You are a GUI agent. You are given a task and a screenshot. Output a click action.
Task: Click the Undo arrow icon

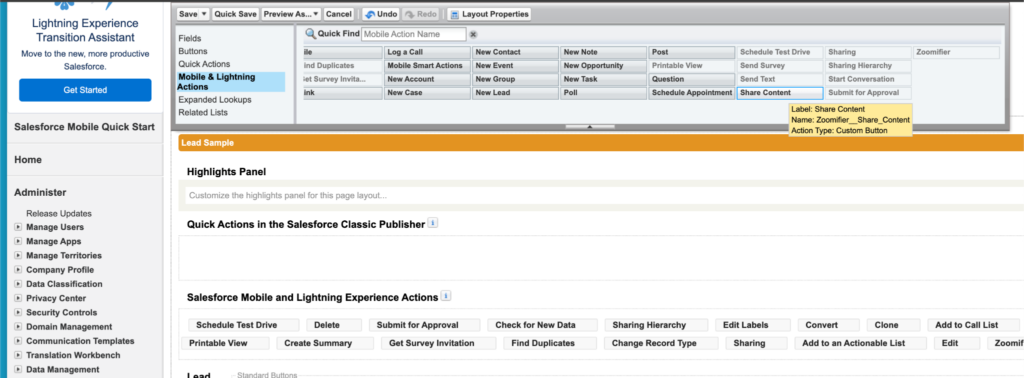[370, 14]
